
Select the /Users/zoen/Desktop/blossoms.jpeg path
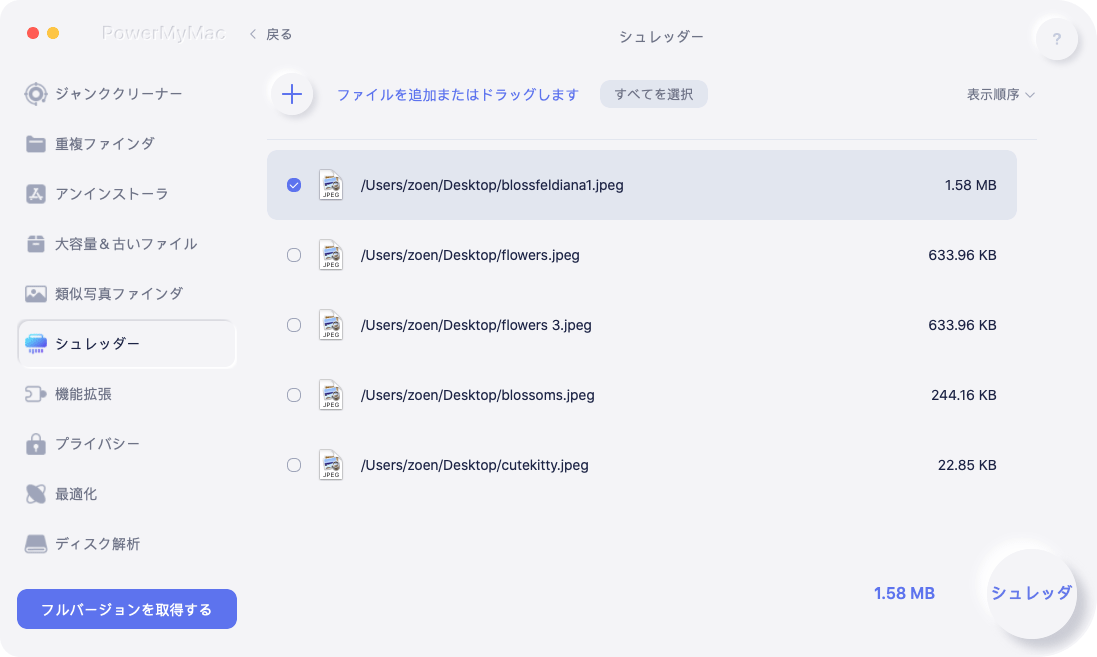477,395
